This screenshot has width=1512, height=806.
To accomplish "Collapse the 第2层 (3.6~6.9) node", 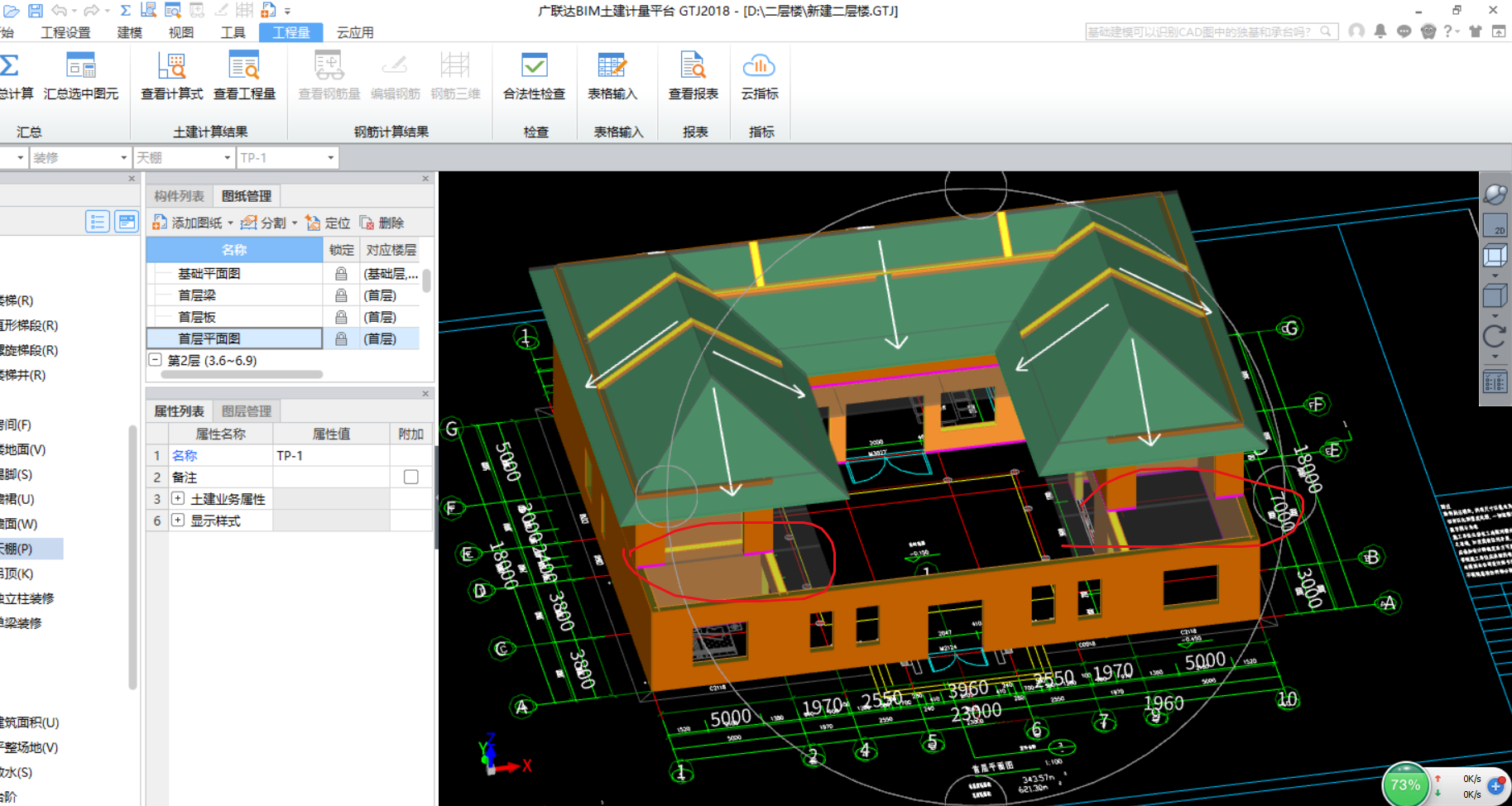I will coord(155,360).
